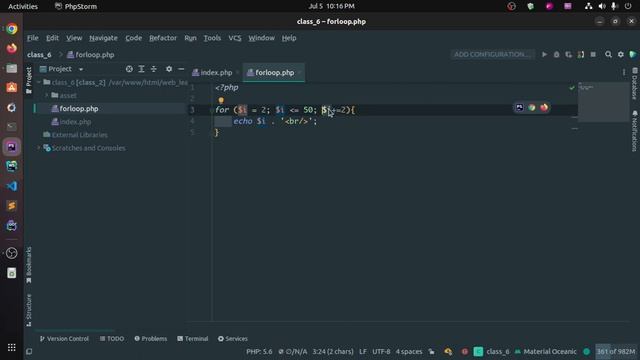The height and width of the screenshot is (360, 640).
Task: Click memory indicator 361 of 982M
Action: 616,351
